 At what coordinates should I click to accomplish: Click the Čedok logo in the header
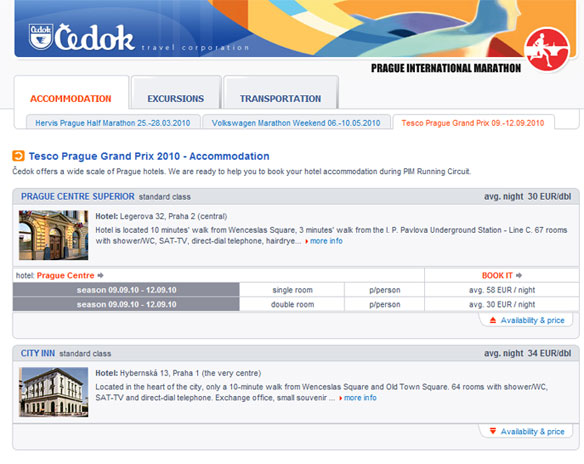click(x=81, y=37)
